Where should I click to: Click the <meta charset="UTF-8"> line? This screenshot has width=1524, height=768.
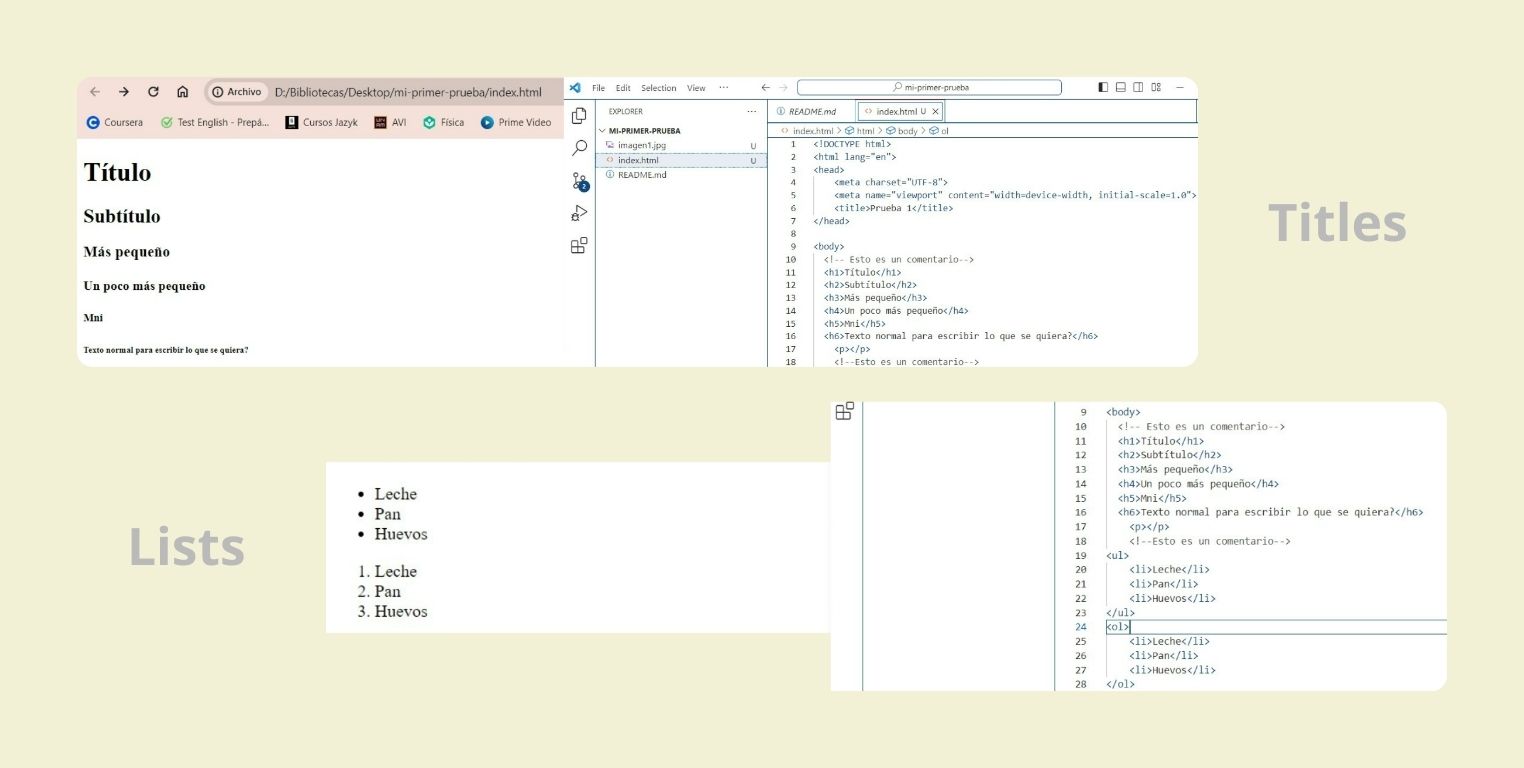(x=890, y=182)
